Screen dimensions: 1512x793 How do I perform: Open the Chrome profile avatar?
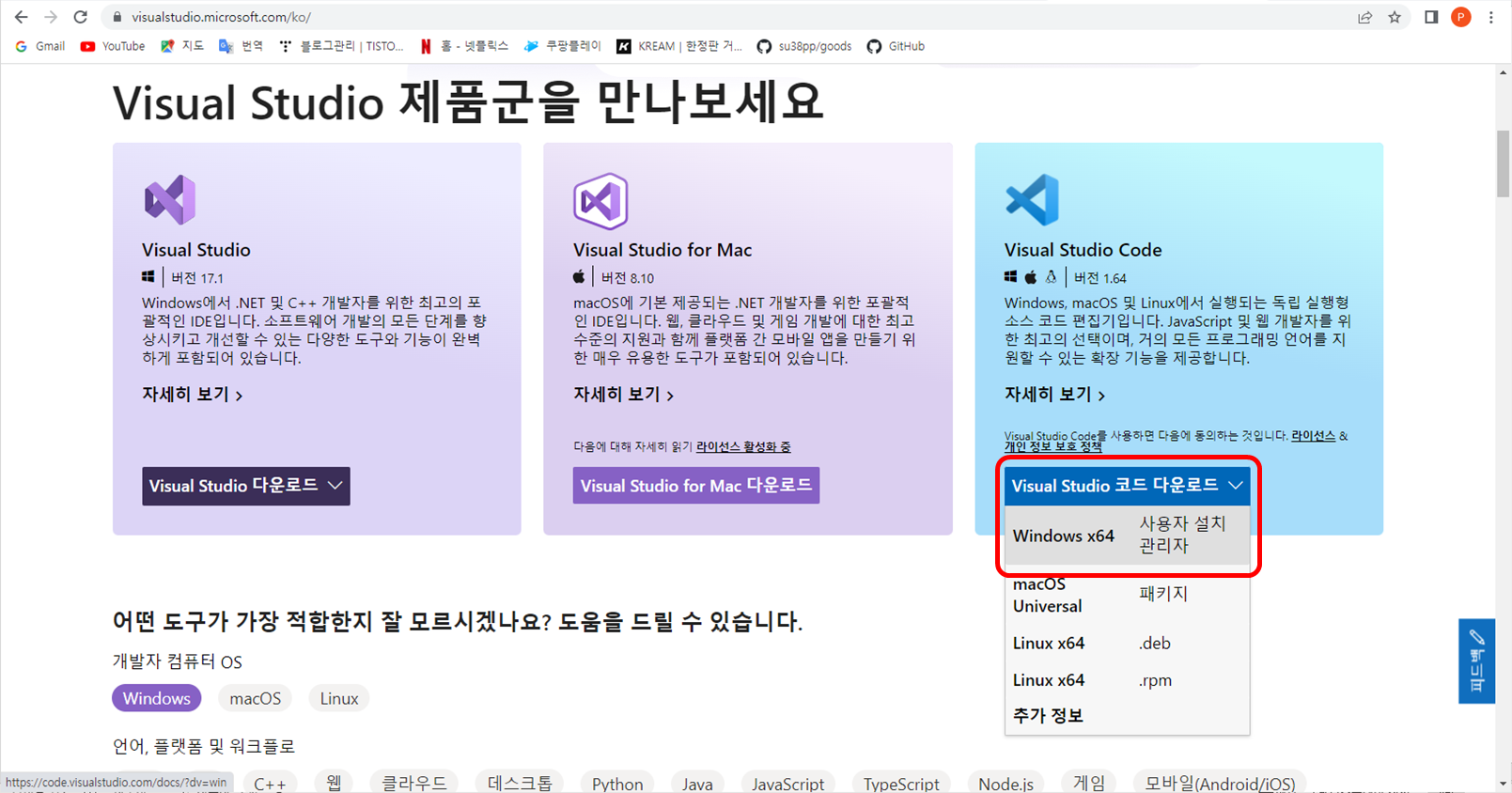tap(1460, 17)
